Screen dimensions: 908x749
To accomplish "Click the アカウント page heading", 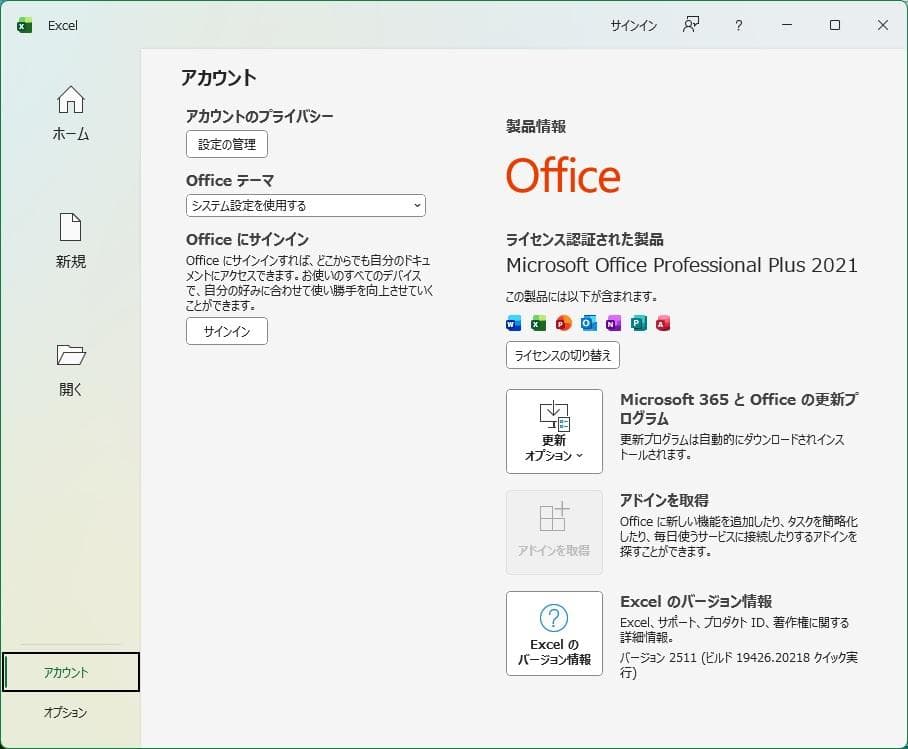I will click(218, 78).
